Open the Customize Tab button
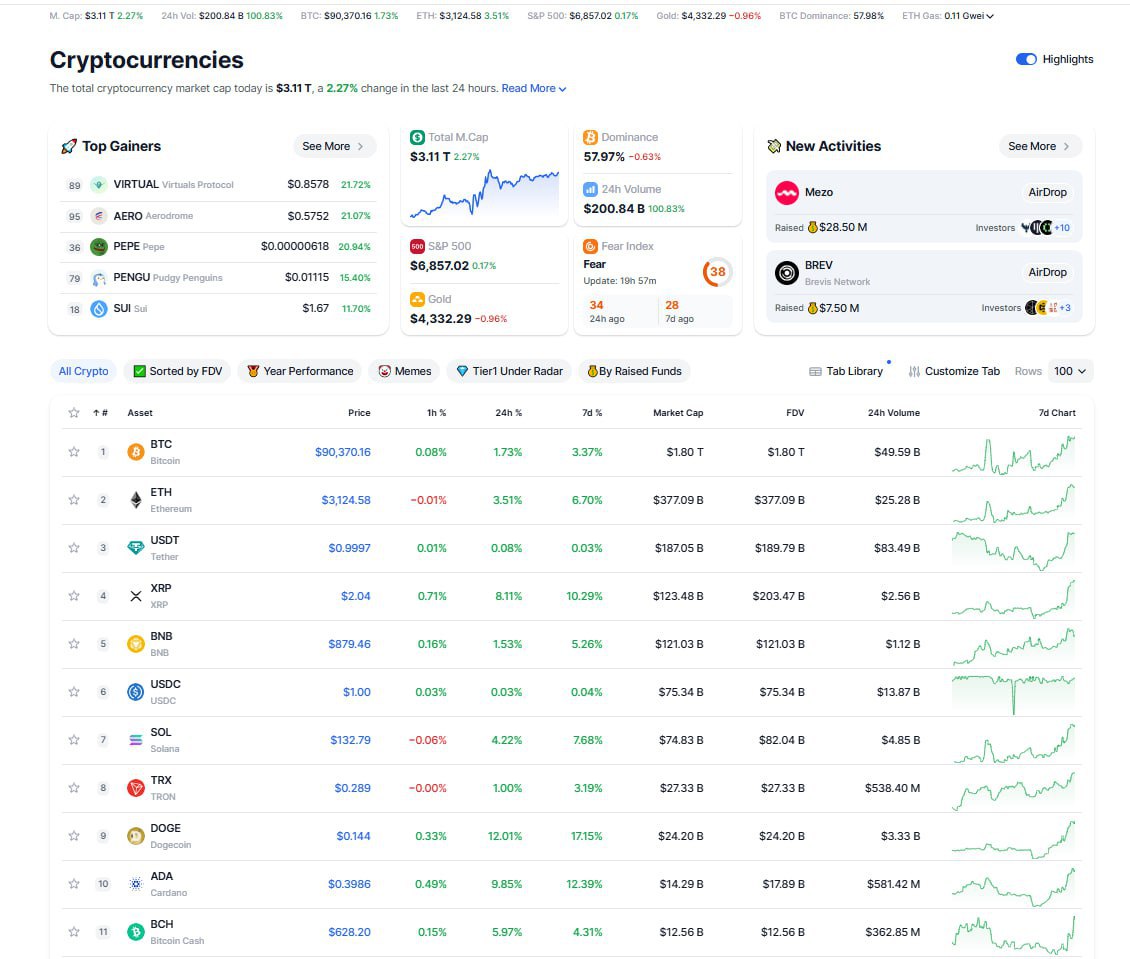The width and height of the screenshot is (1130, 959). (953, 371)
